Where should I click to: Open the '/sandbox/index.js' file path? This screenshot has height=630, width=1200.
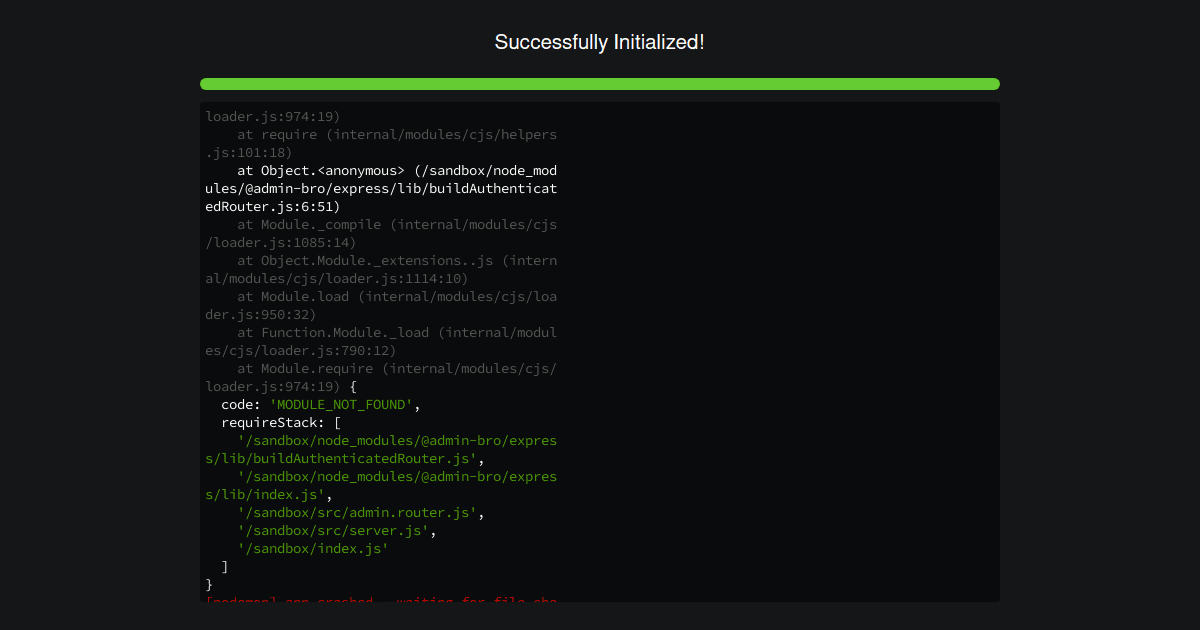pyautogui.click(x=310, y=548)
